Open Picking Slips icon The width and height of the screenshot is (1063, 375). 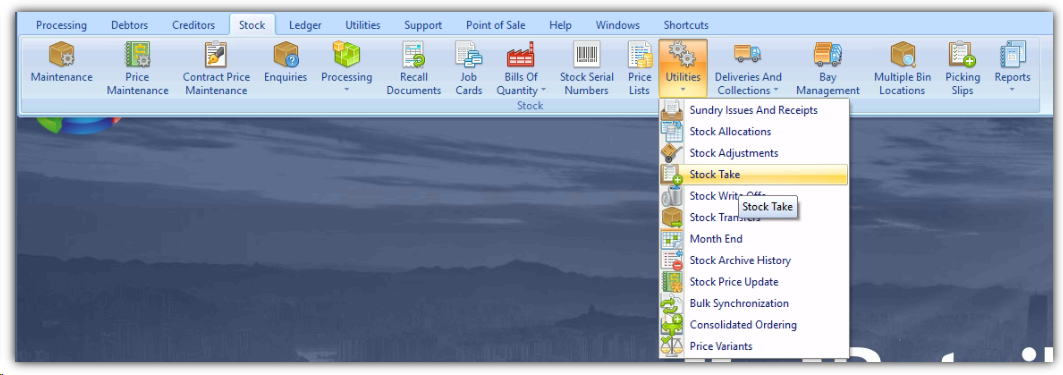click(x=962, y=54)
